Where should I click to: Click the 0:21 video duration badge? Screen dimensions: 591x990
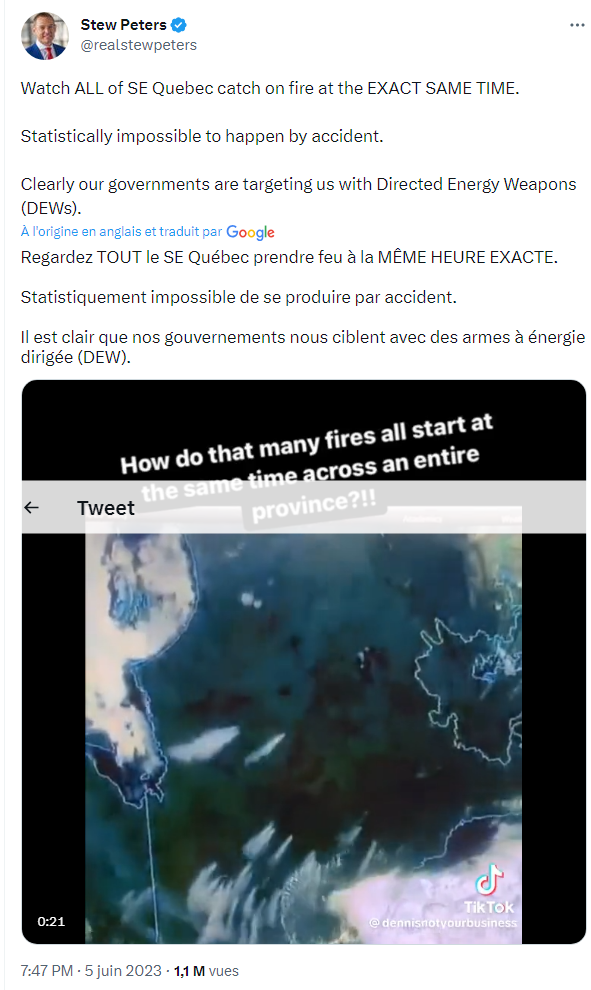click(x=51, y=921)
